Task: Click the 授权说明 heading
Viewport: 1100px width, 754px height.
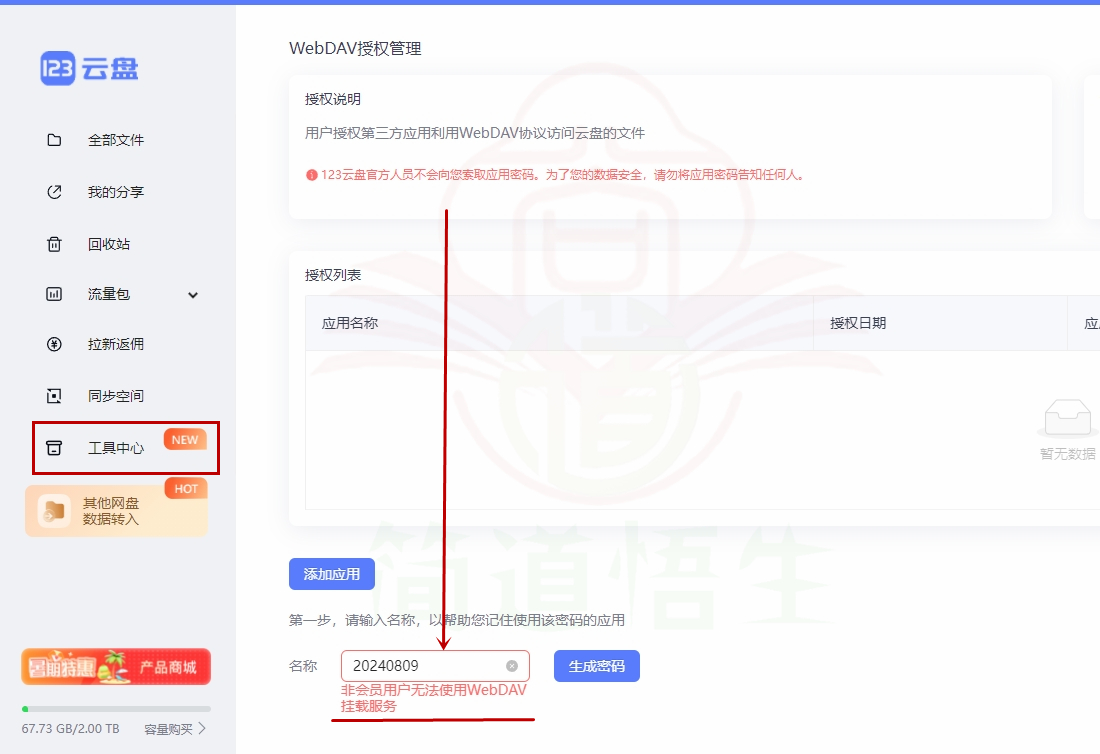Action: coord(333,99)
